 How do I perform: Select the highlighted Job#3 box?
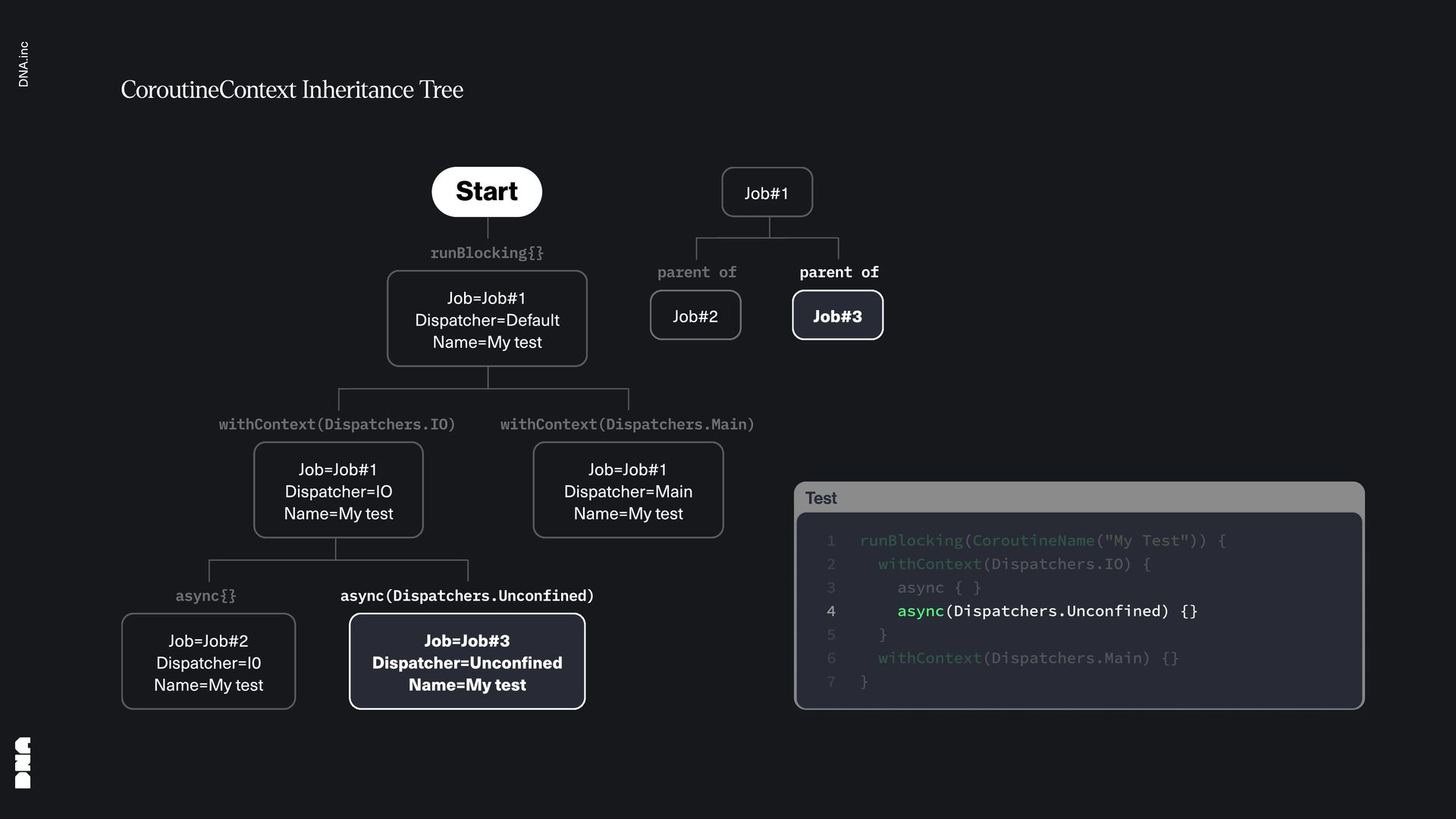(837, 315)
